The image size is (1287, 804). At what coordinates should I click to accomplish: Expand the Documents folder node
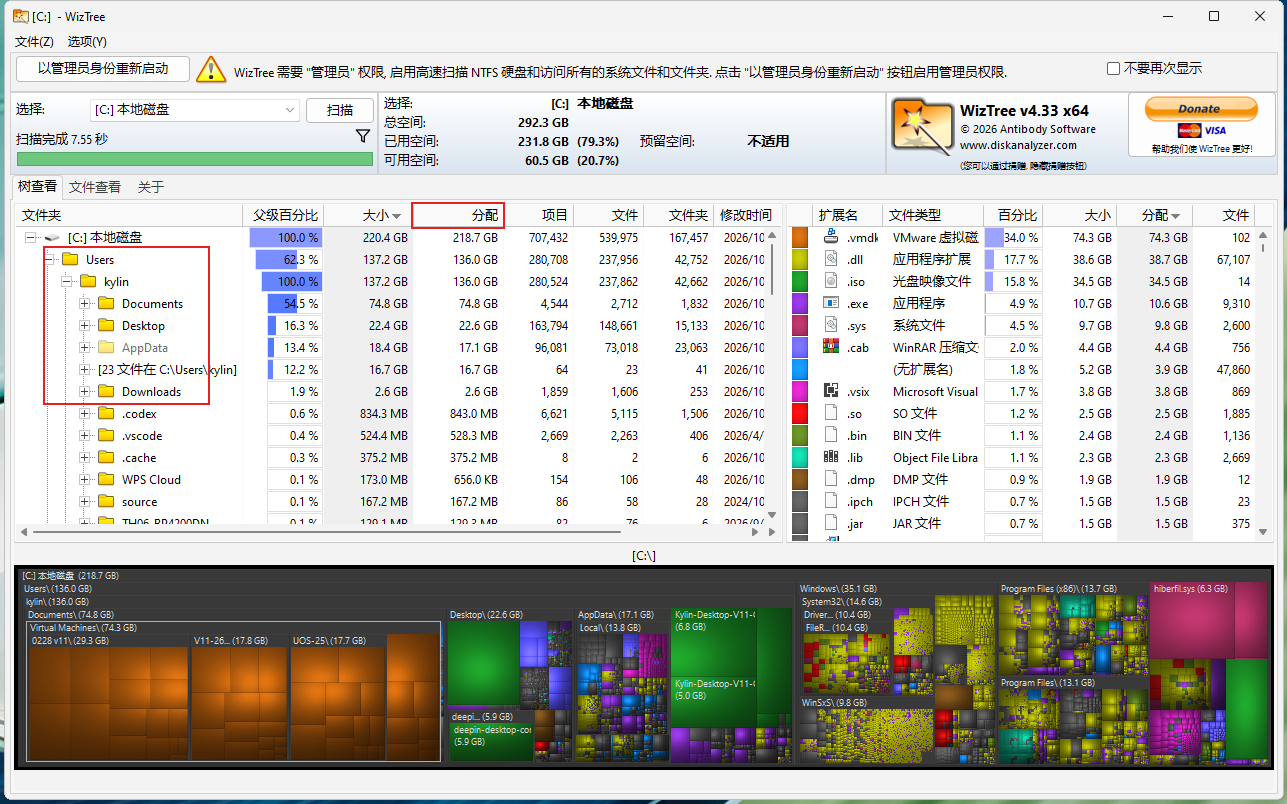[85, 304]
